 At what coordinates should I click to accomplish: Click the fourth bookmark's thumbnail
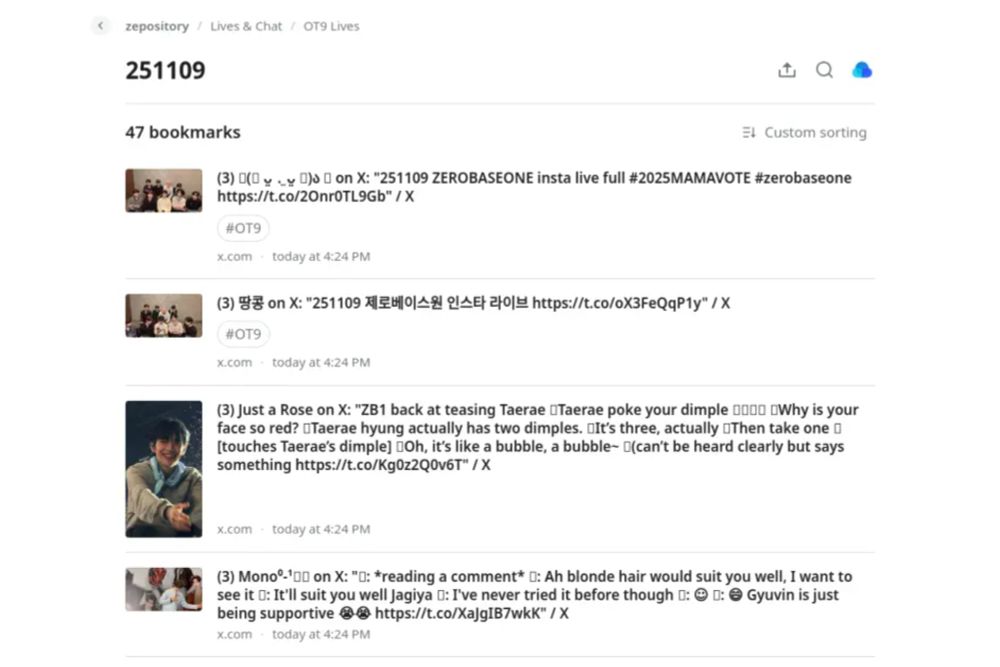pyautogui.click(x=164, y=589)
